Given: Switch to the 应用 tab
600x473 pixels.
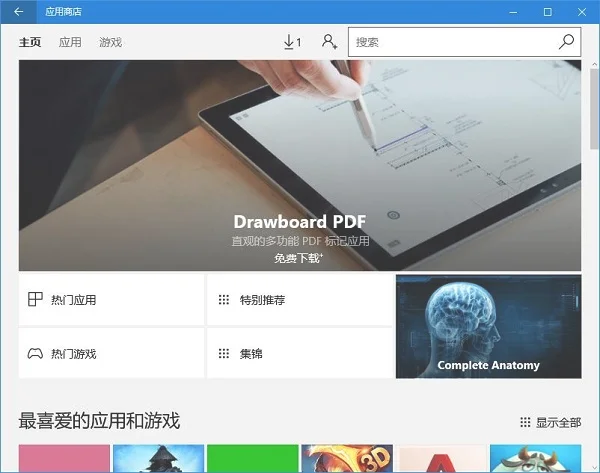Looking at the screenshot, I should [70, 42].
